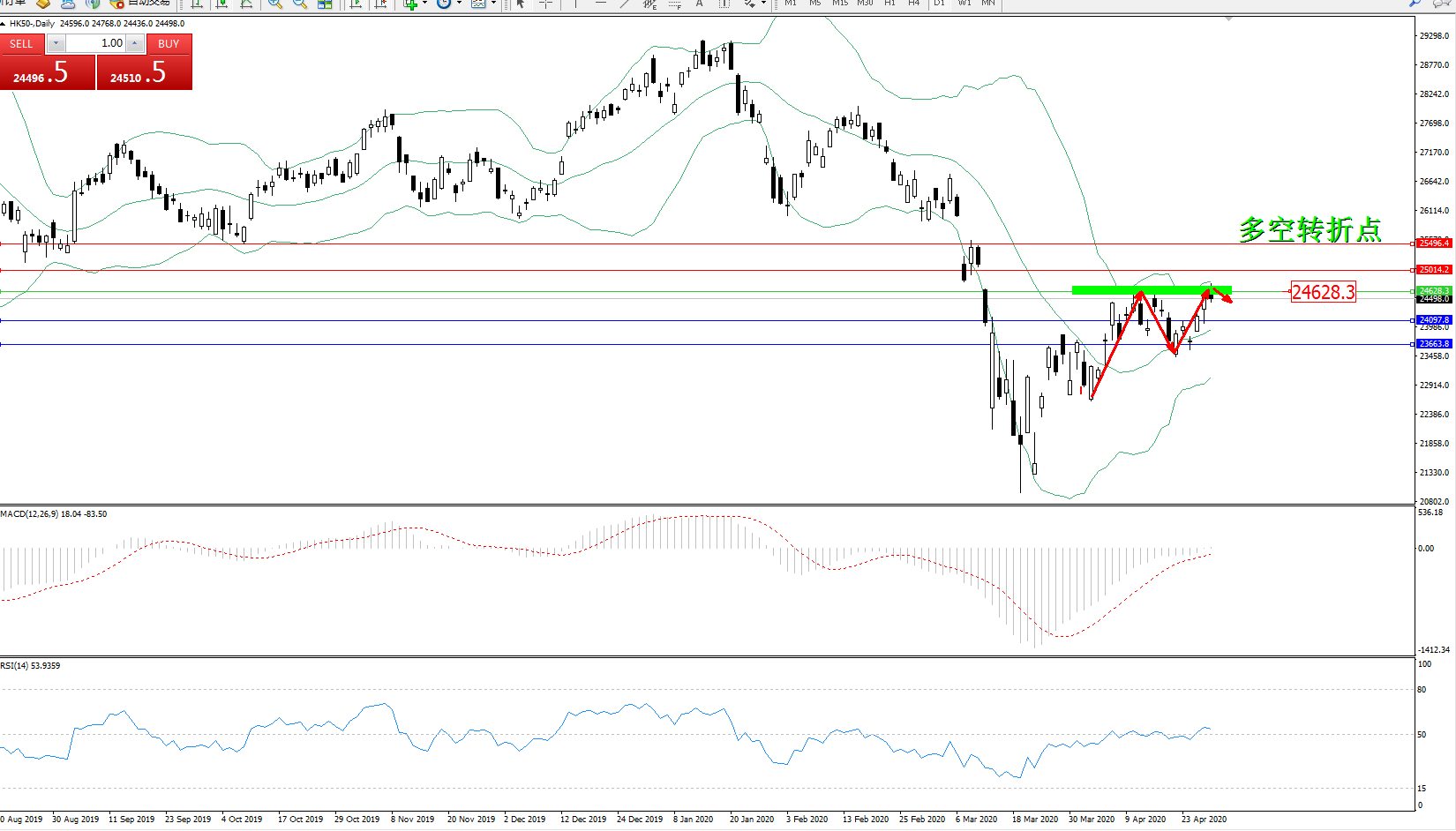
Task: Click the tile windows icon
Action: [x=325, y=4]
